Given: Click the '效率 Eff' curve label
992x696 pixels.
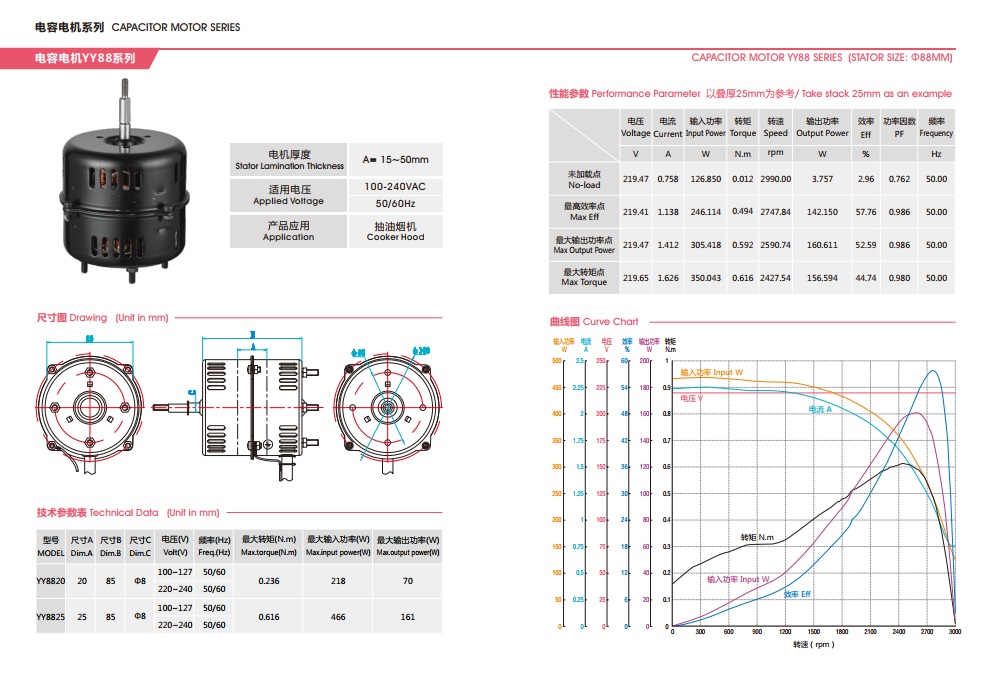Looking at the screenshot, I should pyautogui.click(x=797, y=594).
